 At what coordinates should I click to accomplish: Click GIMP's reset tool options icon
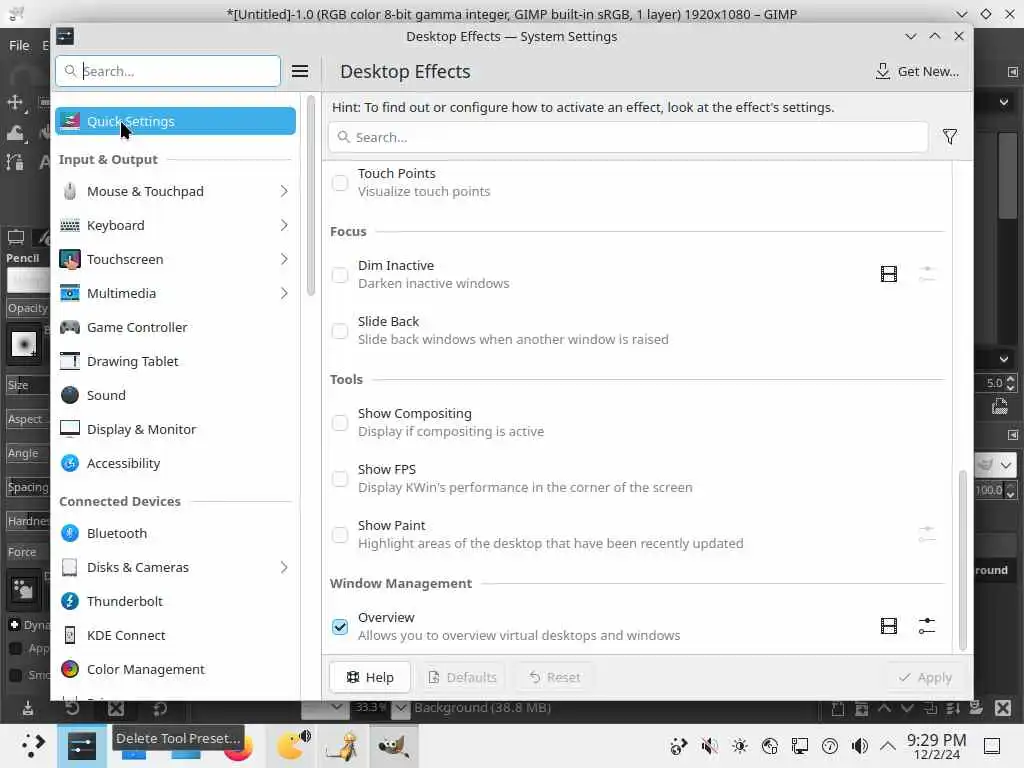click(160, 709)
